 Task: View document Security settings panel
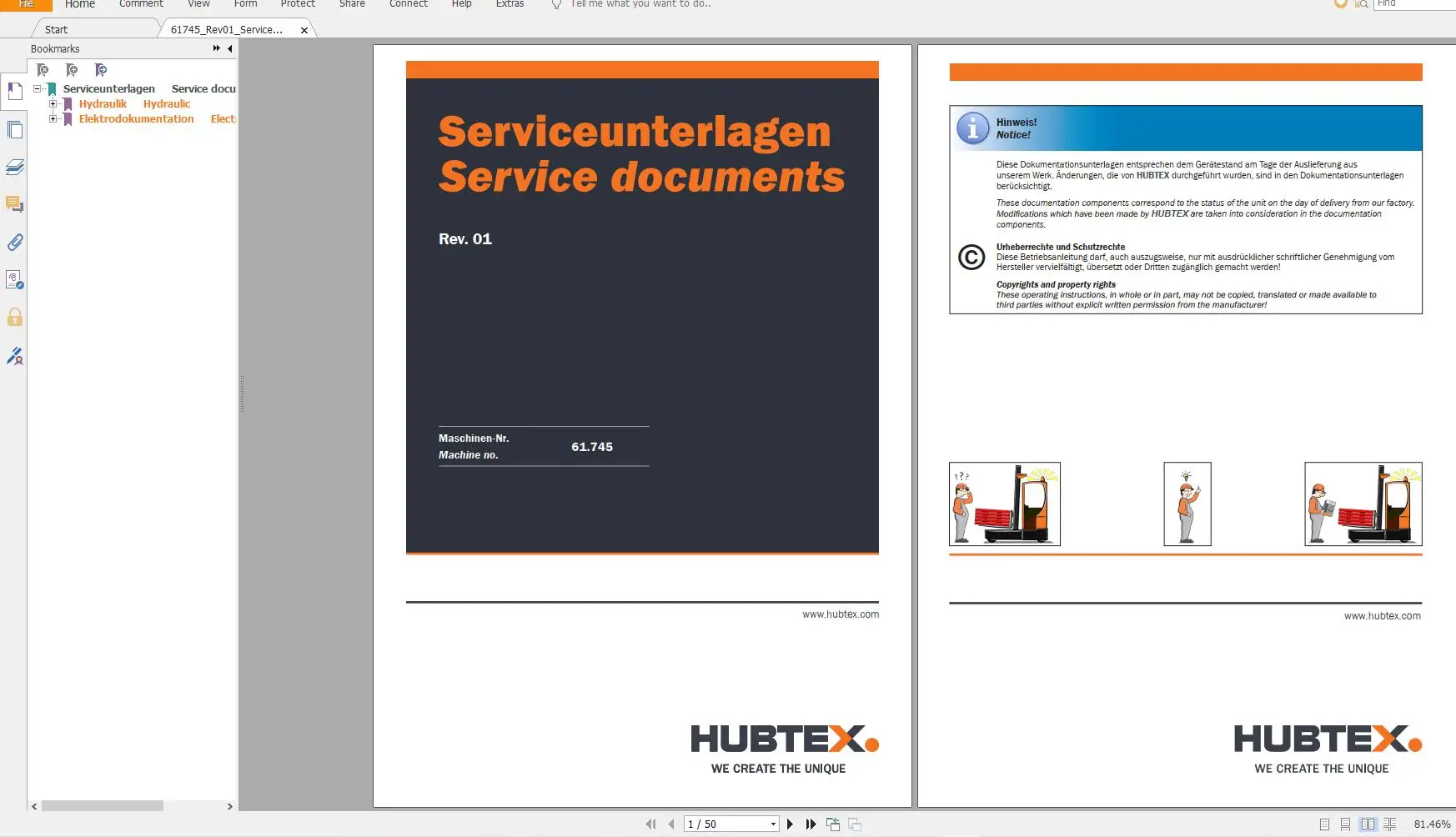[14, 318]
